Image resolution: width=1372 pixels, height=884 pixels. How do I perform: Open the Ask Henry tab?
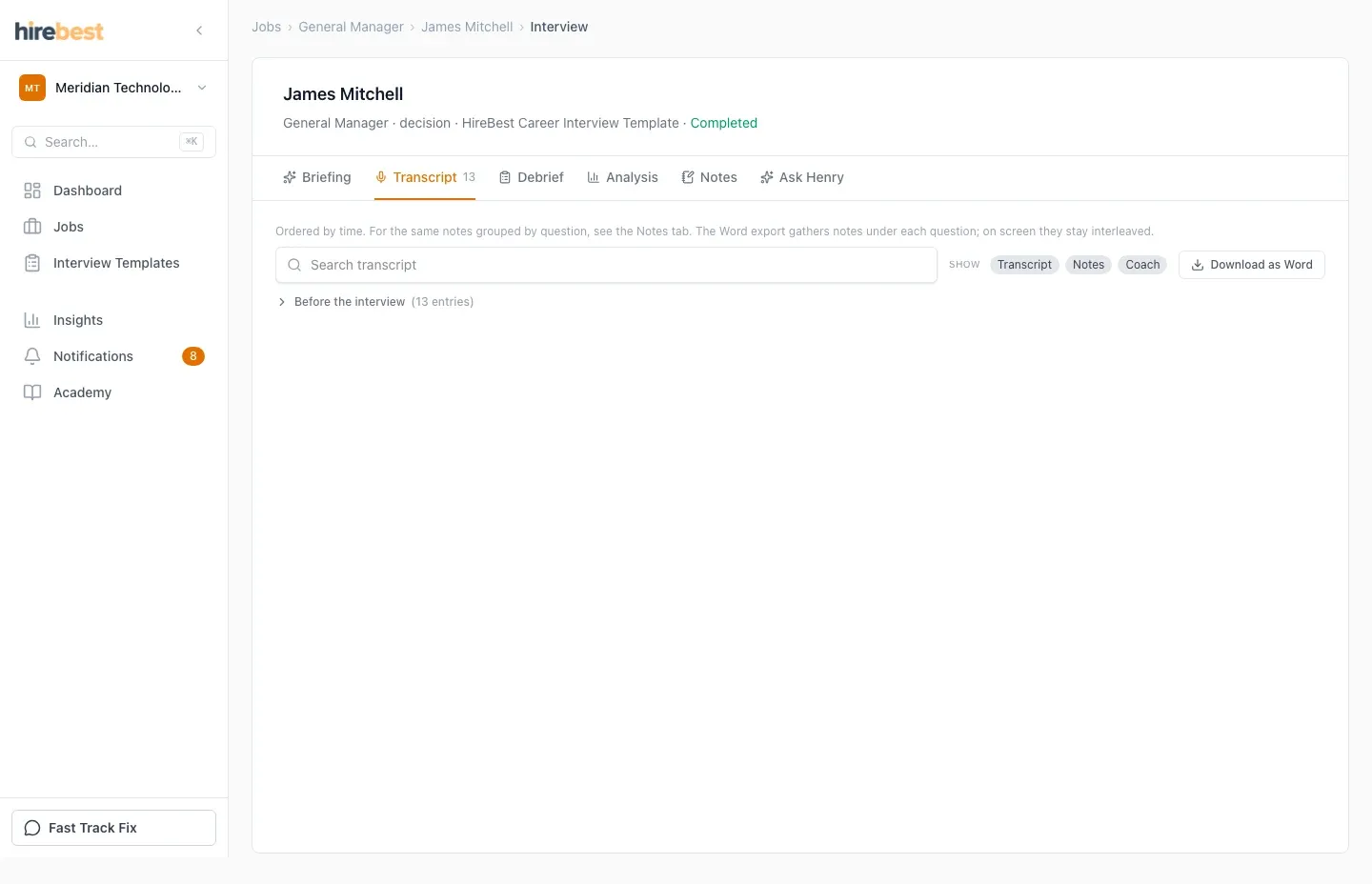802,177
